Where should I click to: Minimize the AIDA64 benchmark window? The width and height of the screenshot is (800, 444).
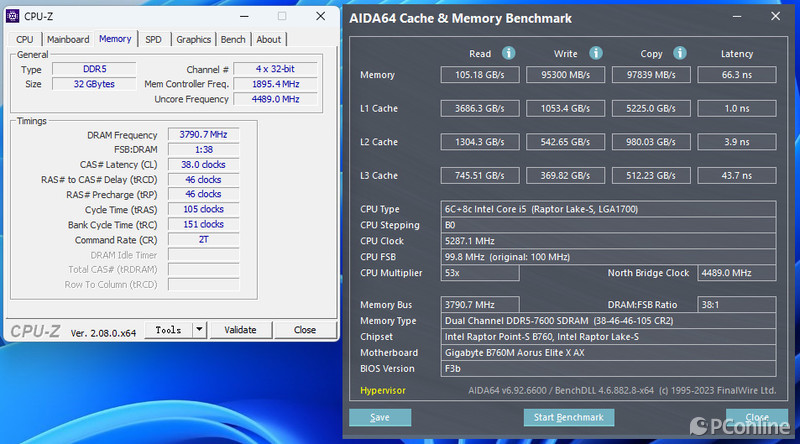coord(737,17)
